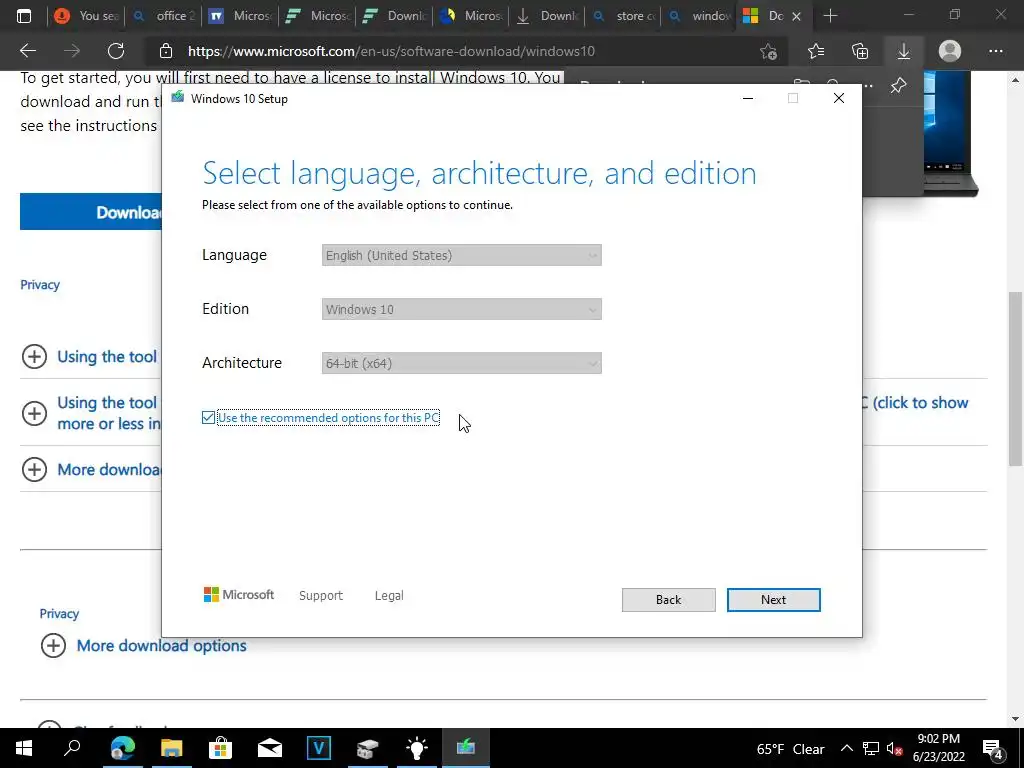Open the Tips lightbulb app in taskbar
Screen dimensions: 1024x768
(x=417, y=748)
